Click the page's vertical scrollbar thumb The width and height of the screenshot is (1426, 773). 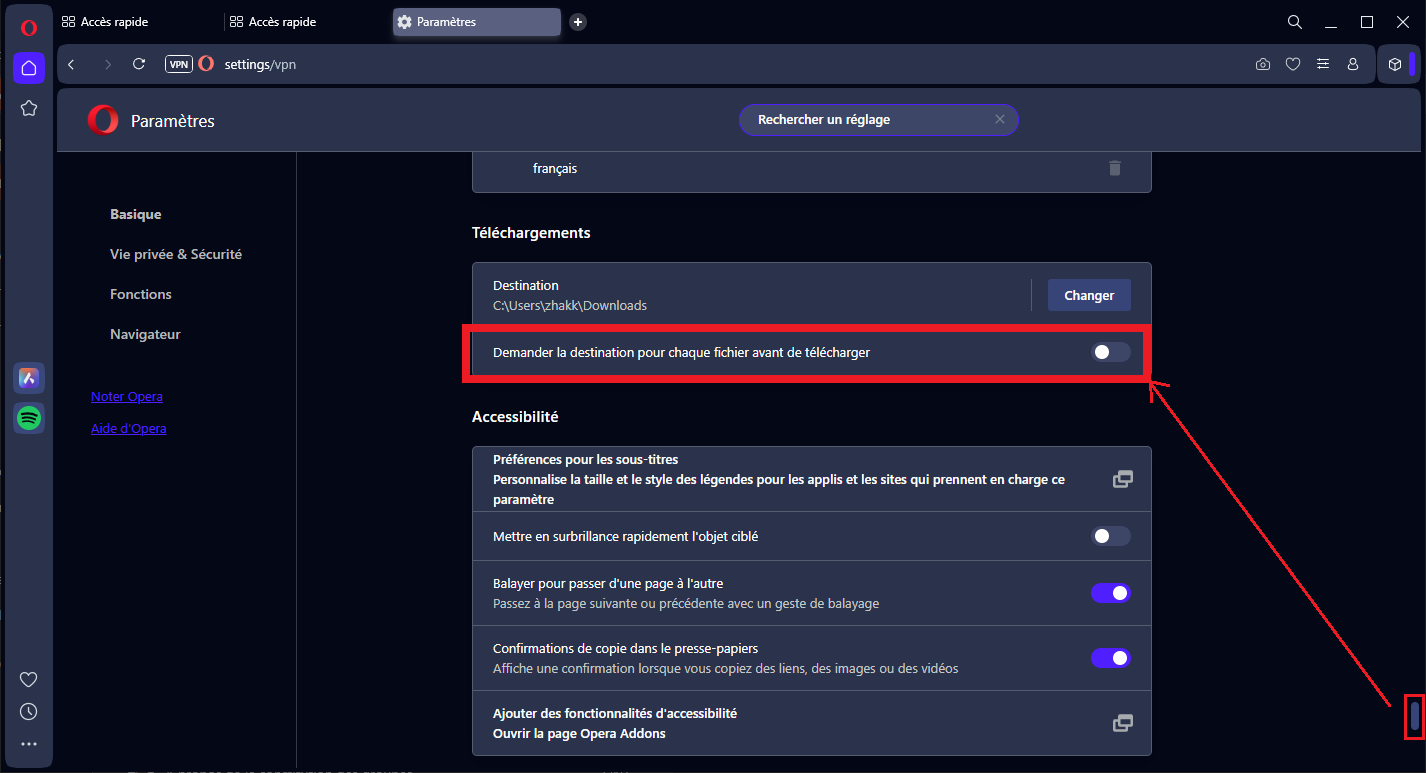click(x=1414, y=716)
